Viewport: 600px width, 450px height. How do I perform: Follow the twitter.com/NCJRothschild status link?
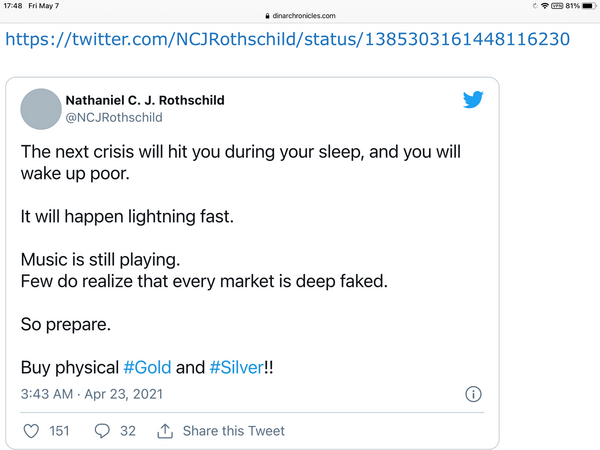(288, 40)
